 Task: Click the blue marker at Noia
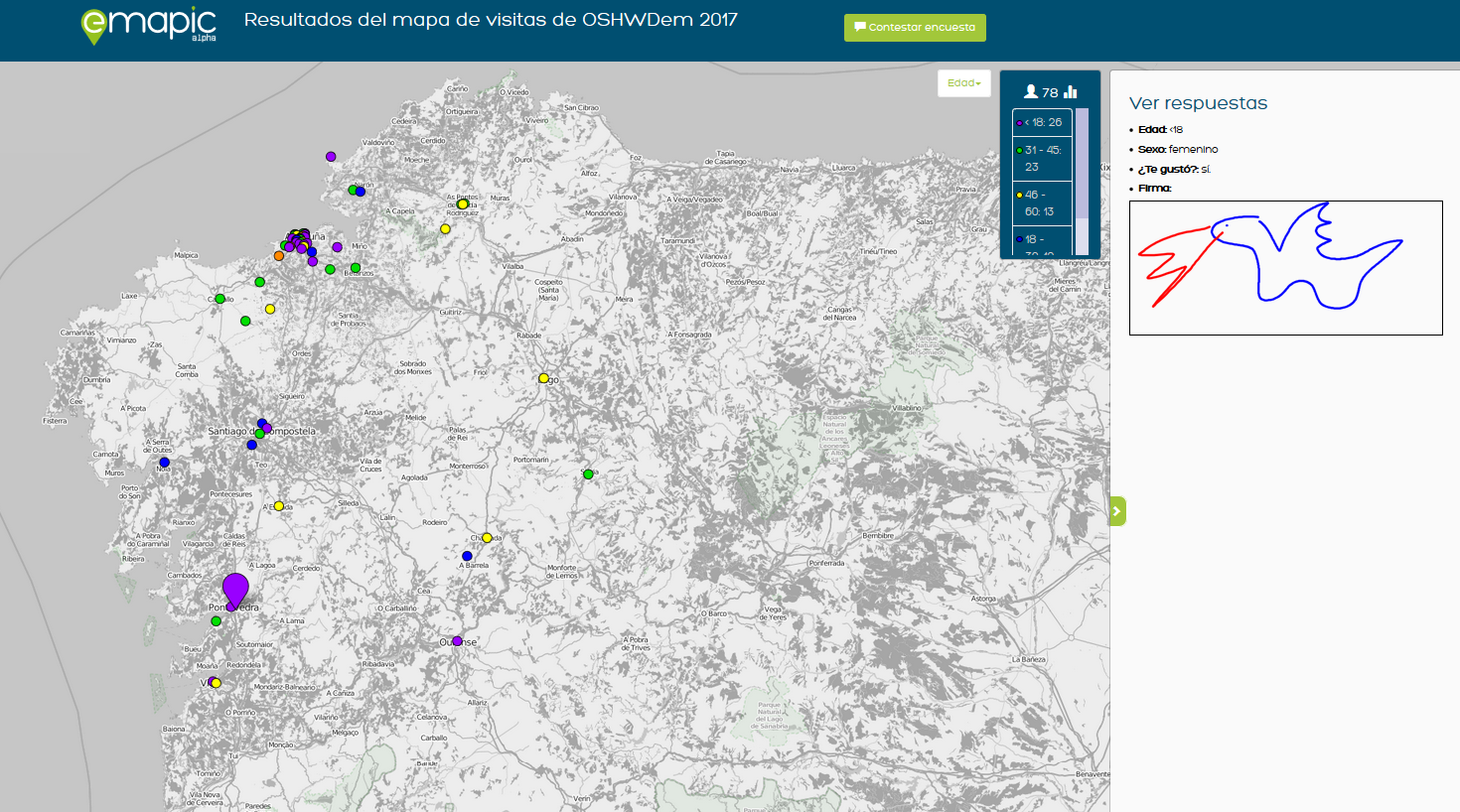(x=165, y=463)
